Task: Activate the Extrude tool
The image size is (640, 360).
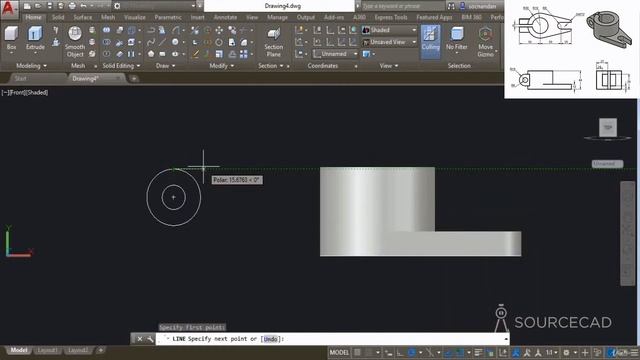Action: point(35,40)
